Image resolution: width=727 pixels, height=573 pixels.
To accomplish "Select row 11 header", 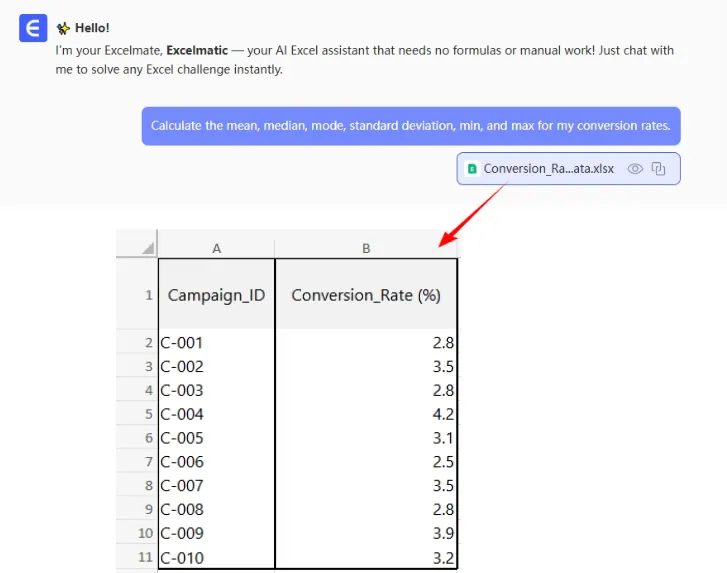I will pos(137,558).
